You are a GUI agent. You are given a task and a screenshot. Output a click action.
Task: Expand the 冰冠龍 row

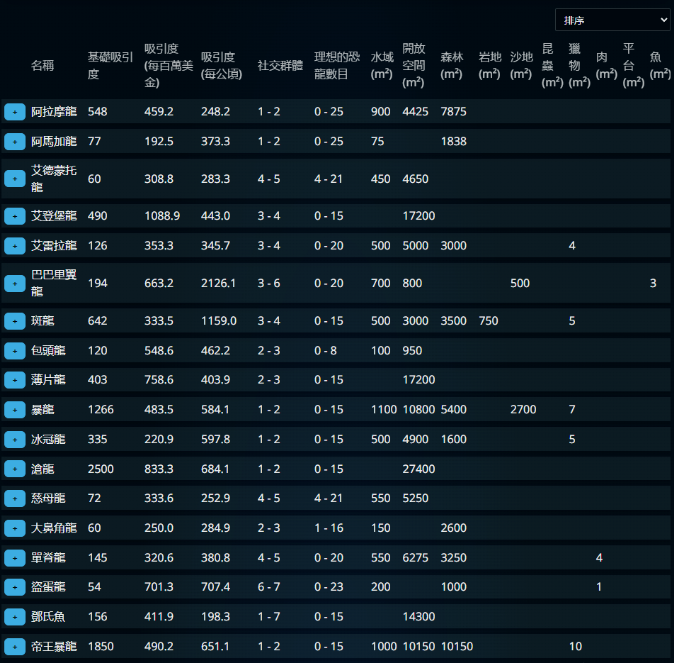pos(14,440)
